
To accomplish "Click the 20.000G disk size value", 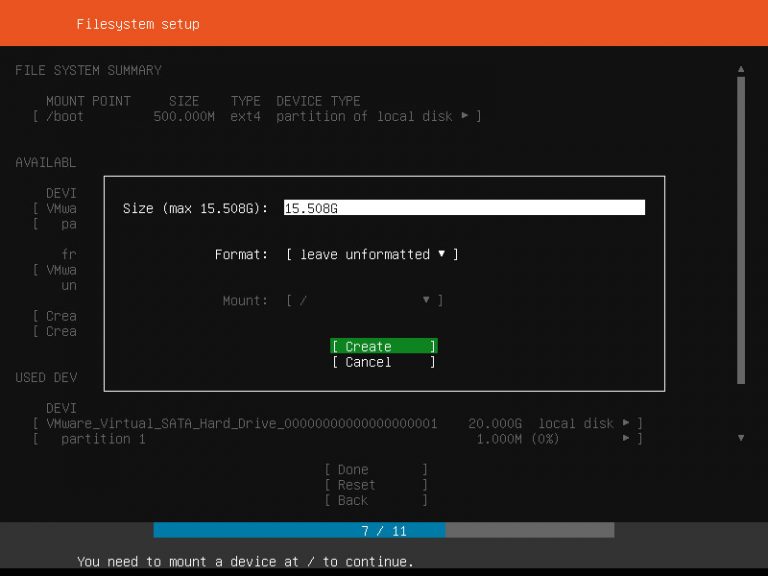I will 495,423.
